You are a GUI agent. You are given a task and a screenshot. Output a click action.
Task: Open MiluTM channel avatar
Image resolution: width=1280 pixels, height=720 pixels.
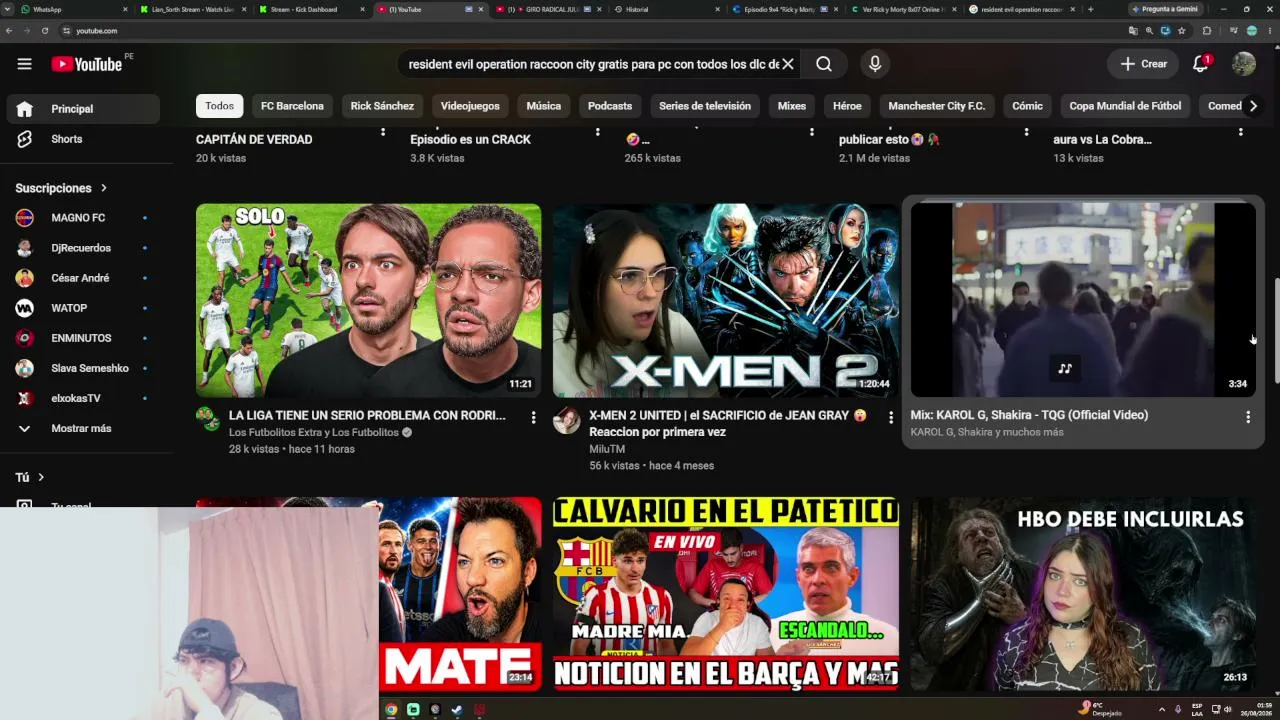566,420
